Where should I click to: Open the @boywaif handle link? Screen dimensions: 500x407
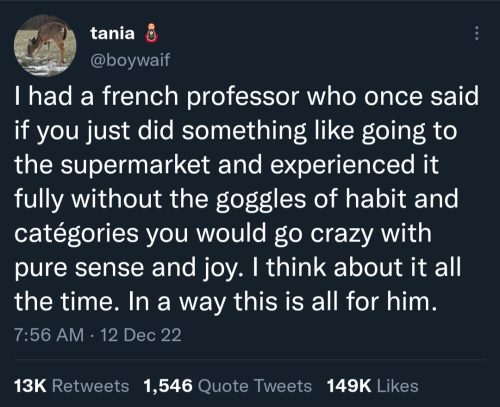pos(130,60)
